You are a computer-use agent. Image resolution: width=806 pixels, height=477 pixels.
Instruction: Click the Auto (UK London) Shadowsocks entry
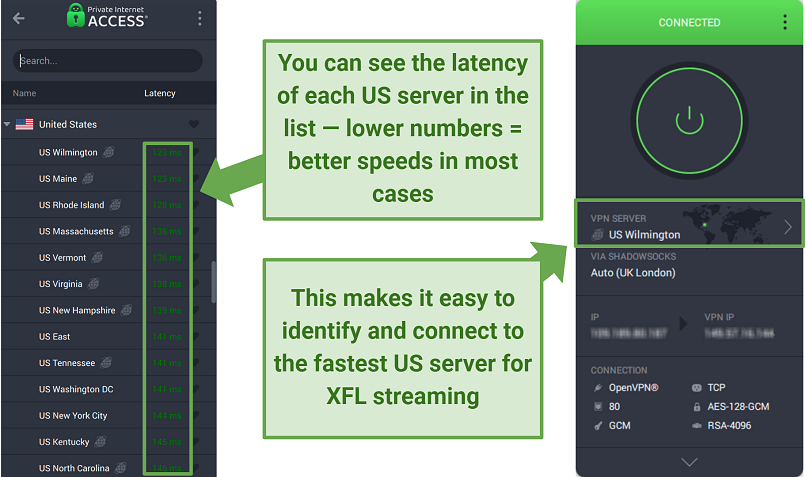point(633,272)
